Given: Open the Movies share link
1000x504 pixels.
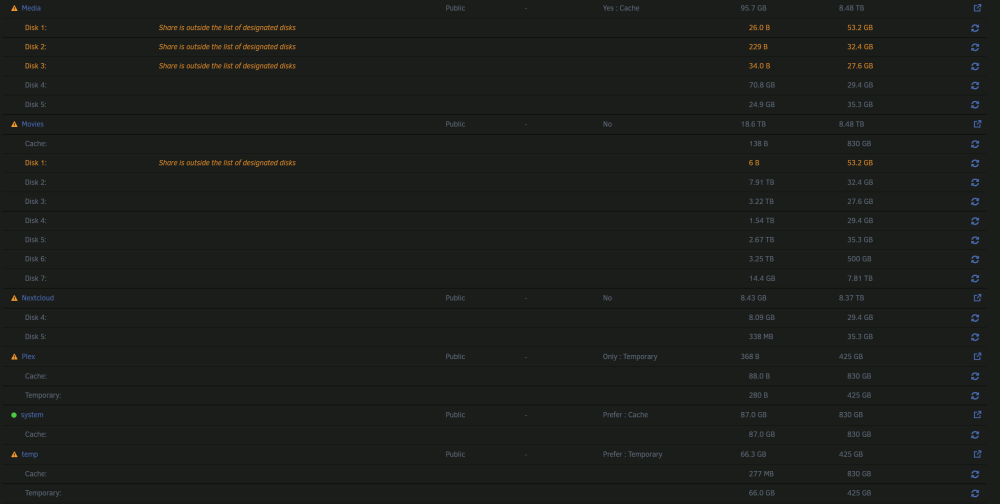Looking at the screenshot, I should (x=33, y=124).
